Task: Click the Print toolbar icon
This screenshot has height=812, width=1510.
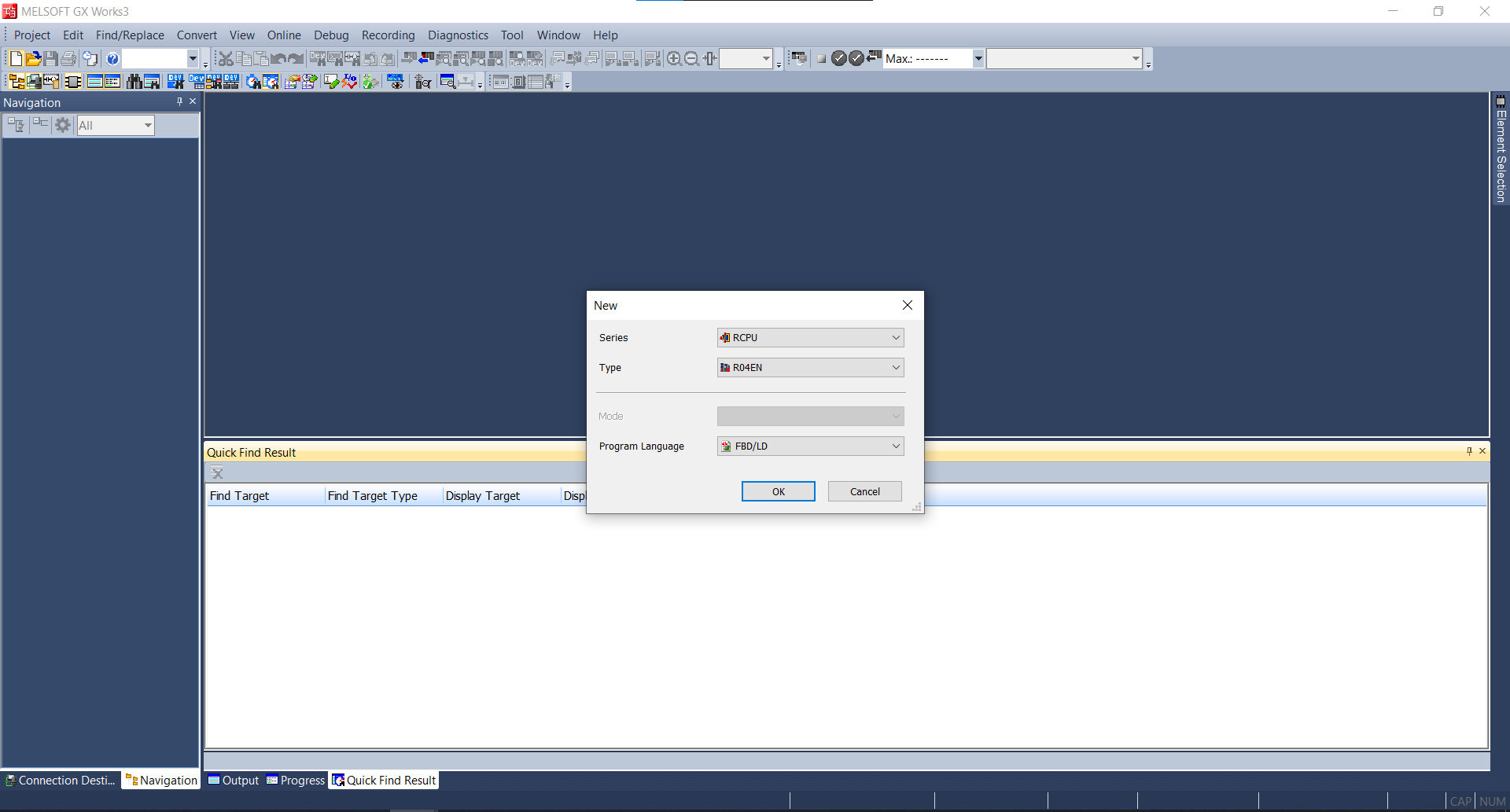Action: 68,58
